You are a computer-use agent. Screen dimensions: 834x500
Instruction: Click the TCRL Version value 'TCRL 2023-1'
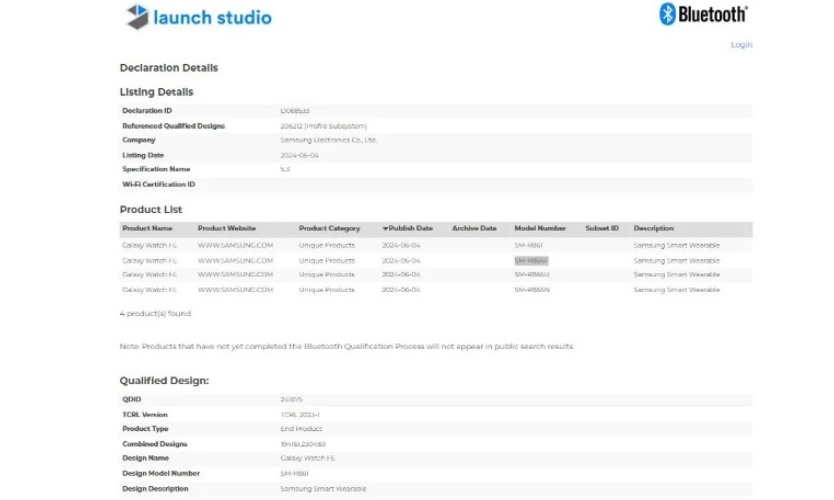(x=299, y=415)
